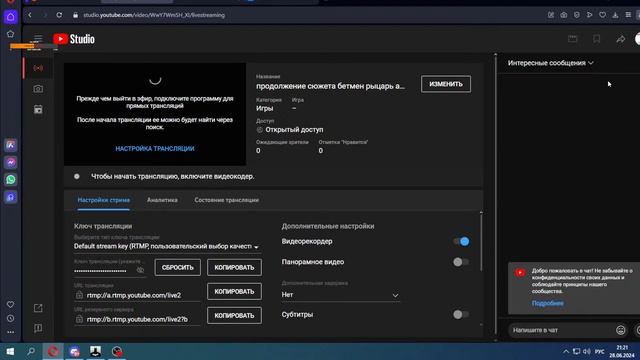Click the stream URL rtmp://a.rtmp.youtube.com/live2 field
Screen dimensions: 640x360
pos(138,295)
